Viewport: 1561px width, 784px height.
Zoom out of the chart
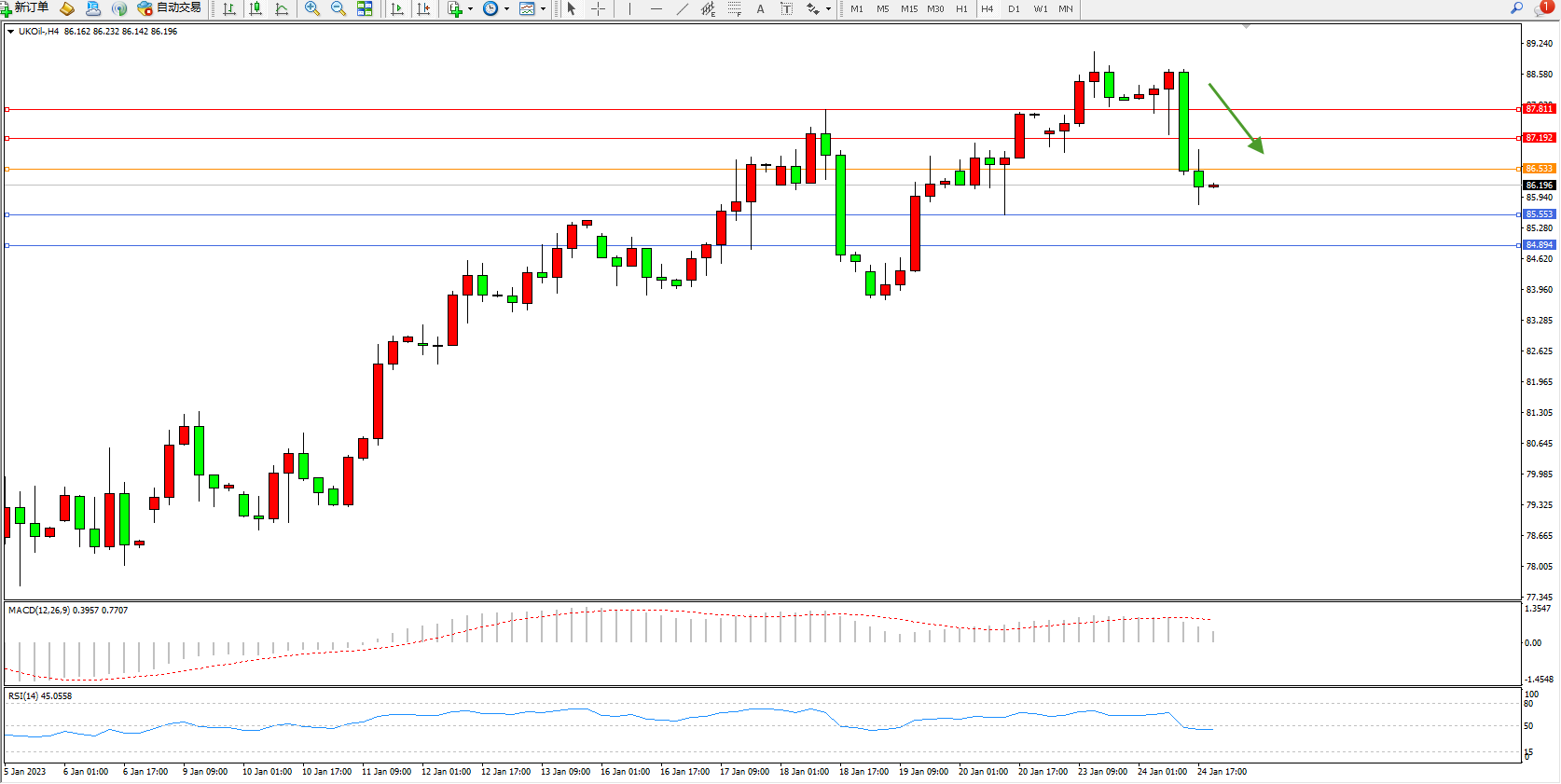click(338, 8)
